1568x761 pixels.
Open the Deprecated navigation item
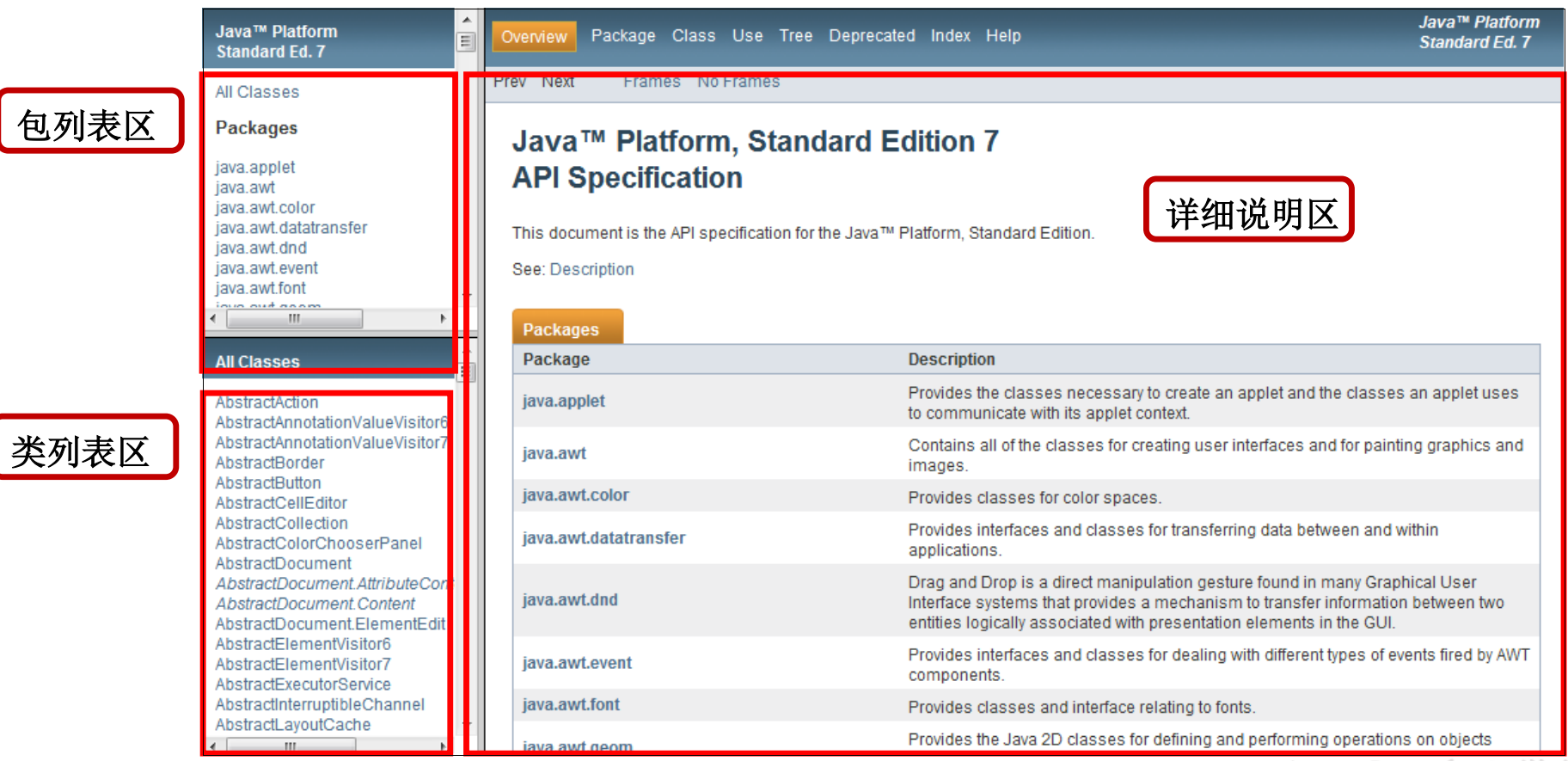872,36
